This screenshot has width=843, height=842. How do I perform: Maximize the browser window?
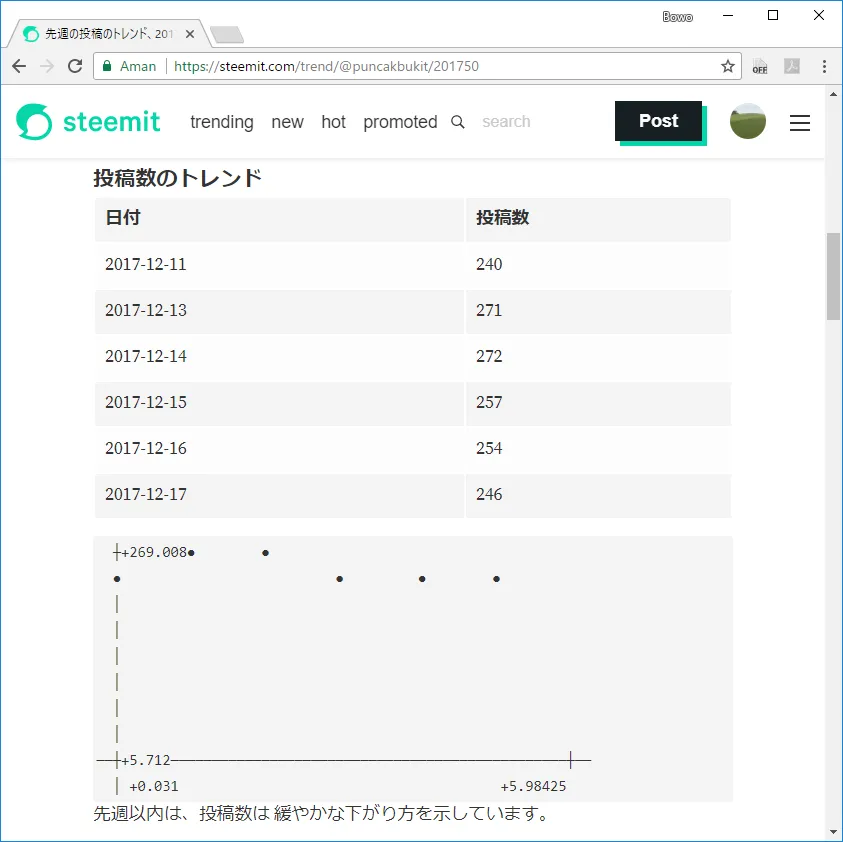(x=773, y=16)
